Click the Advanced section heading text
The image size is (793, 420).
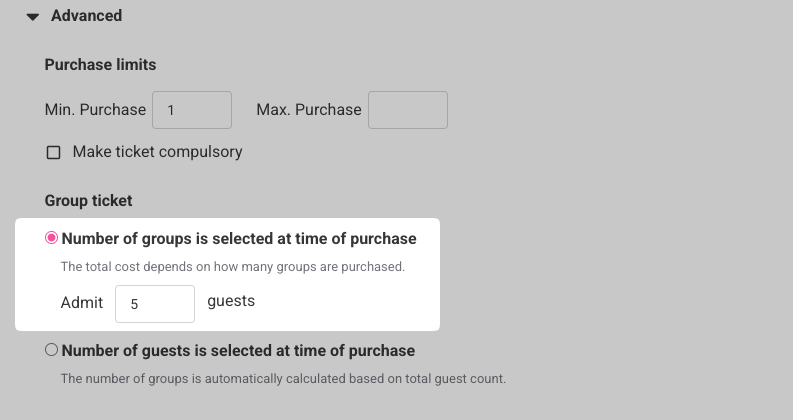click(86, 16)
